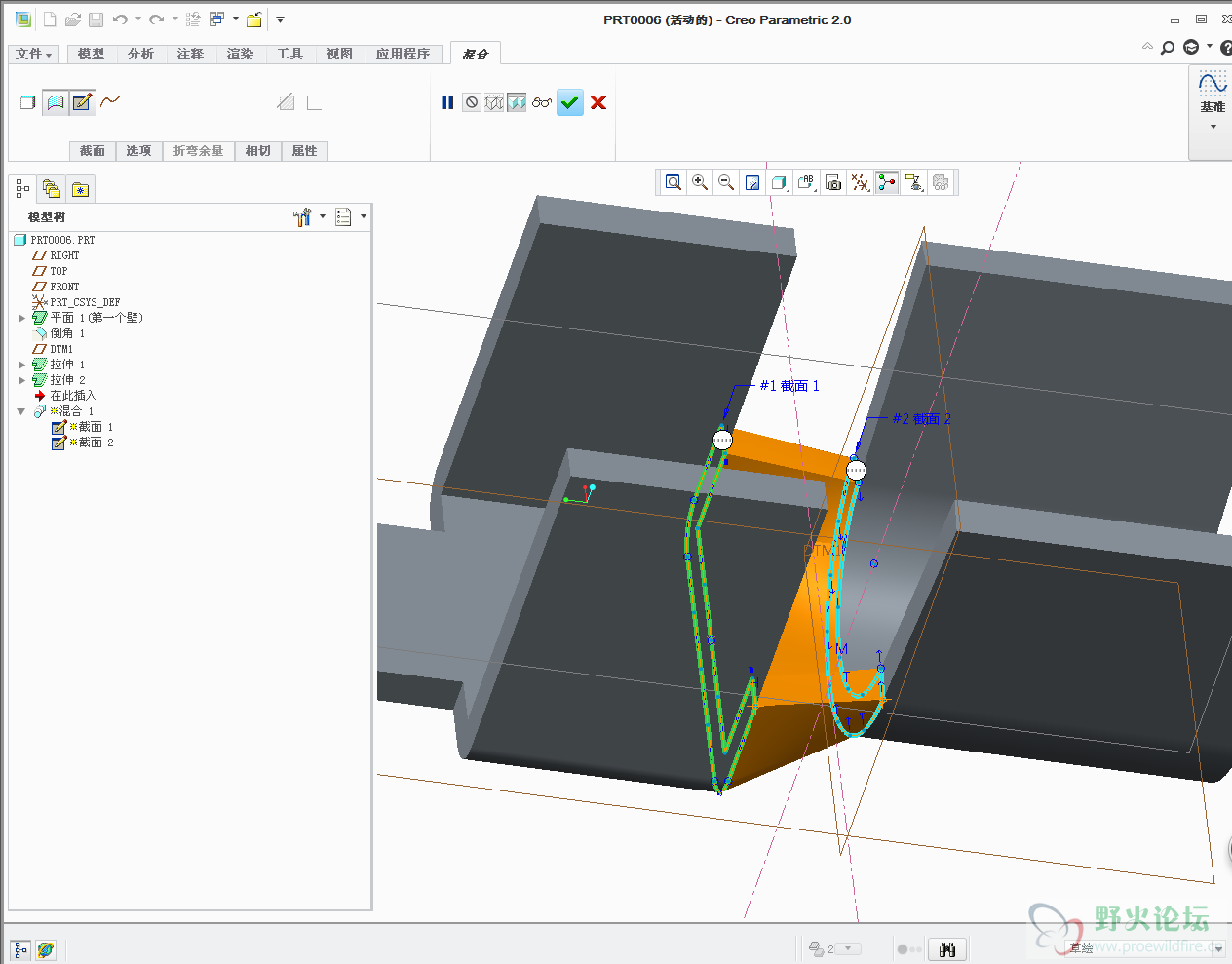This screenshot has height=964, width=1232.
Task: Toggle the browser display in status bar
Action: point(46,949)
